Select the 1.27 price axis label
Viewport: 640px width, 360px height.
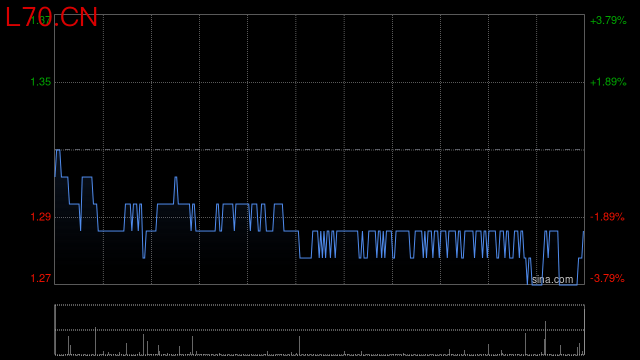point(41,278)
